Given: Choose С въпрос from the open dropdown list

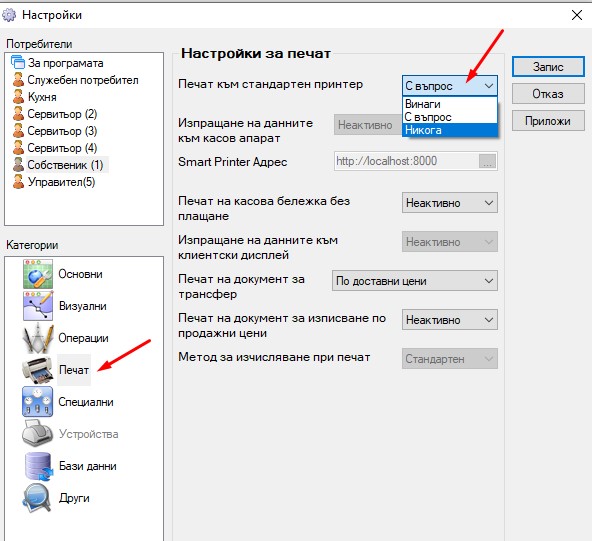Looking at the screenshot, I should tap(450, 117).
